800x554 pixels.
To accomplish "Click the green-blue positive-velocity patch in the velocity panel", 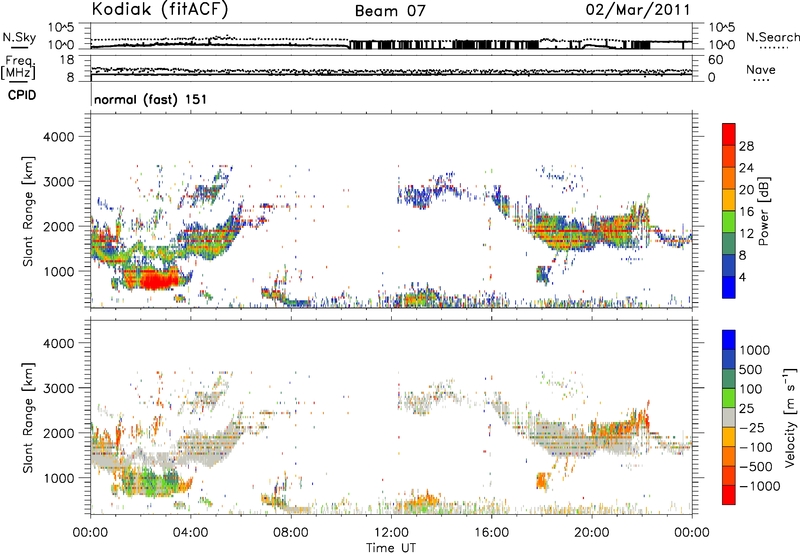I will (153, 483).
